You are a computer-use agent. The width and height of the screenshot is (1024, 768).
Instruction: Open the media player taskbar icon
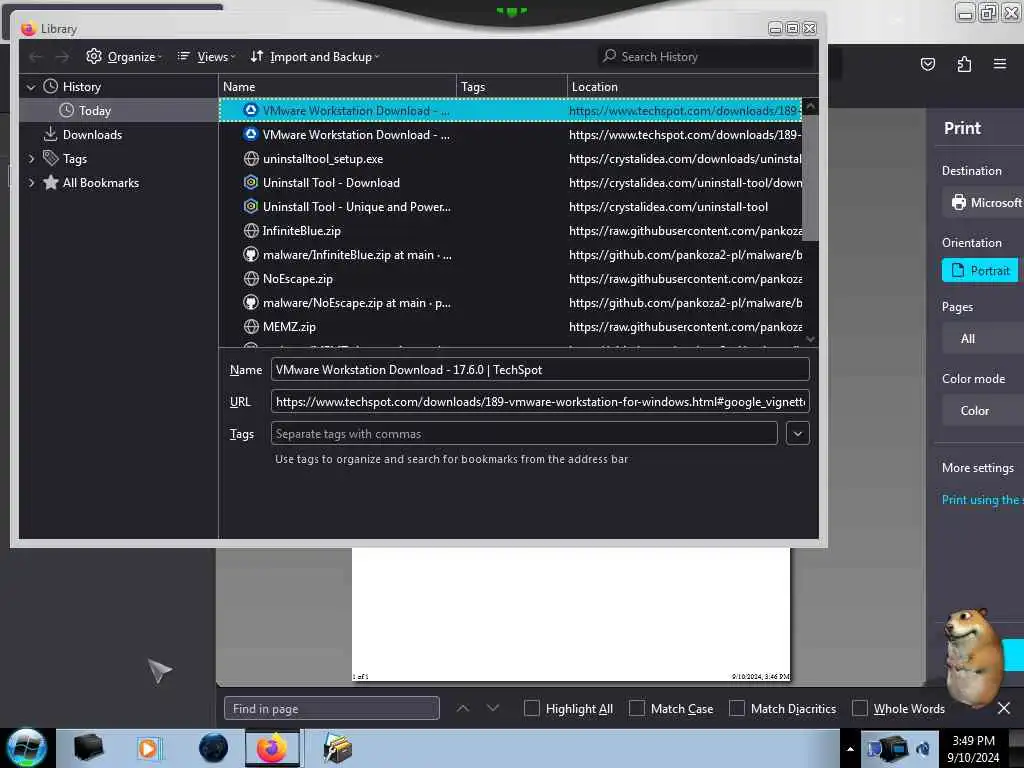pyautogui.click(x=148, y=748)
